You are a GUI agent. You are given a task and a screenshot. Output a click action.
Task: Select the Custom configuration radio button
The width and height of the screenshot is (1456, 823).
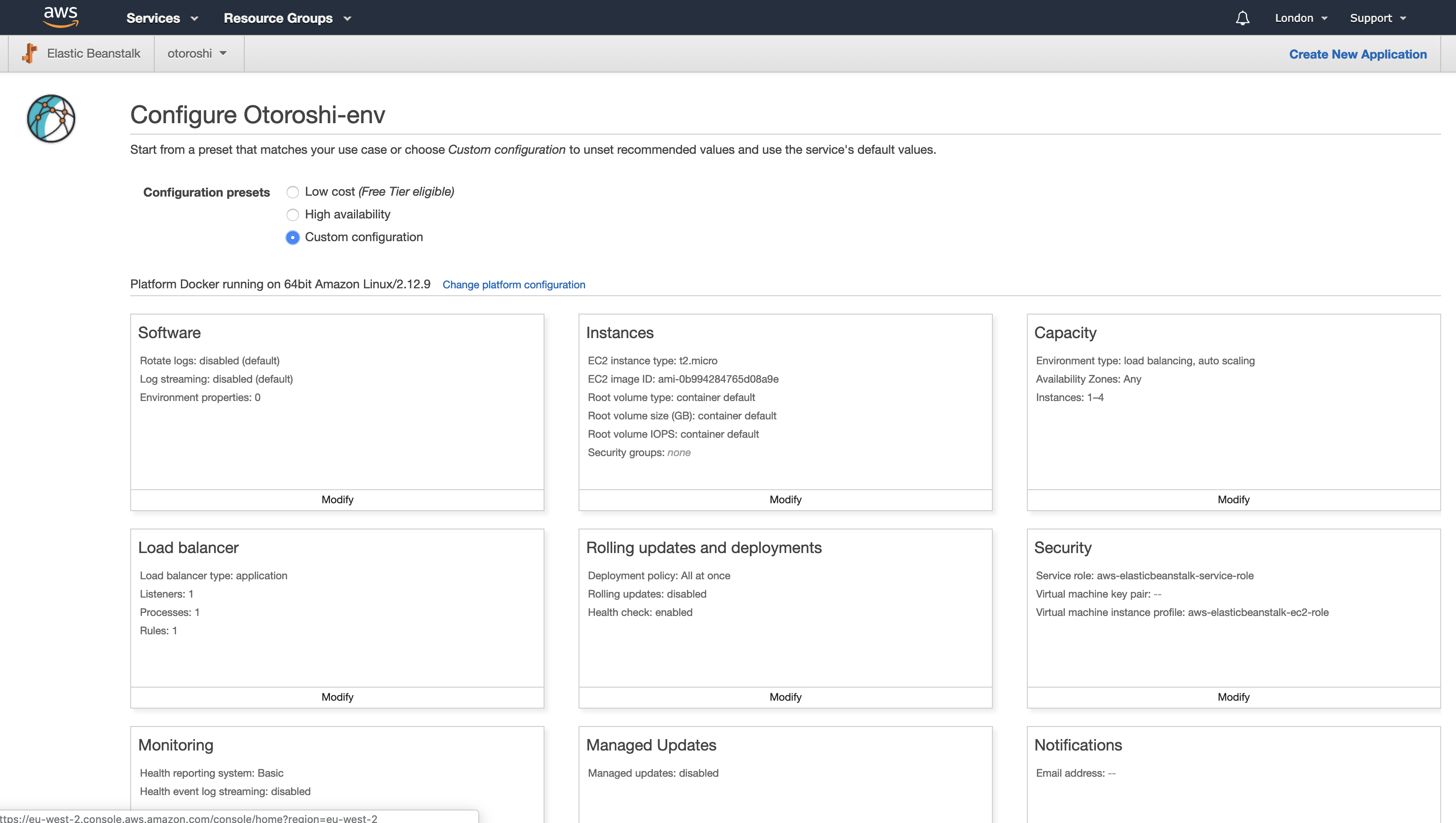coord(292,237)
